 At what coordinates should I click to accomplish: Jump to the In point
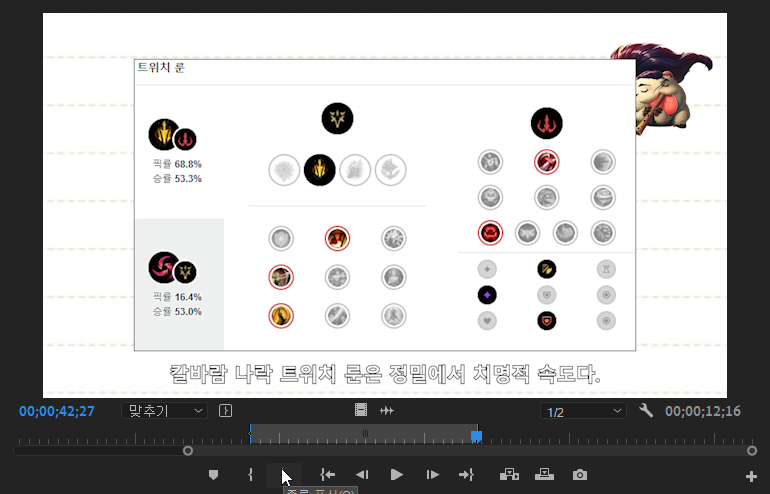point(328,475)
